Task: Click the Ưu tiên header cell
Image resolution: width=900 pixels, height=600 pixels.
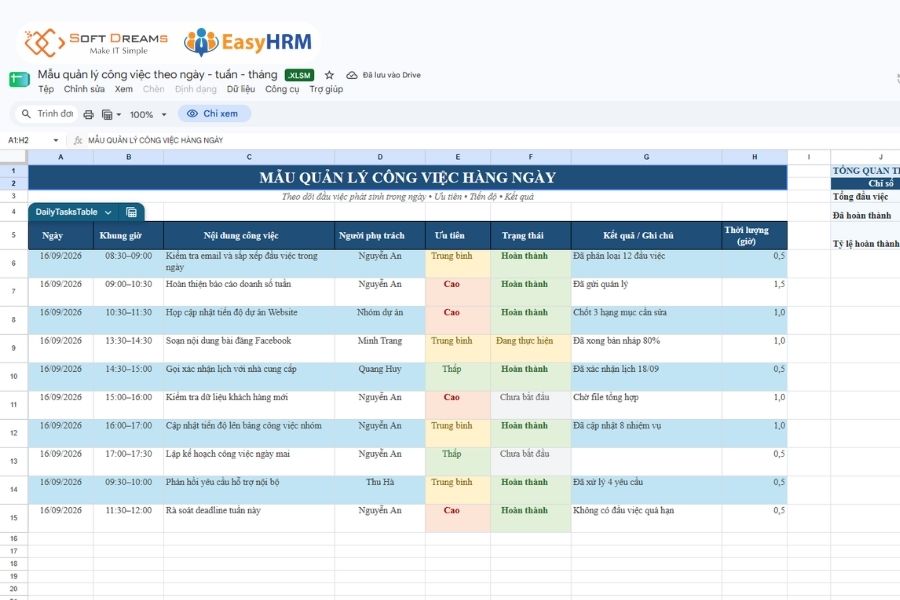Action: tap(458, 235)
